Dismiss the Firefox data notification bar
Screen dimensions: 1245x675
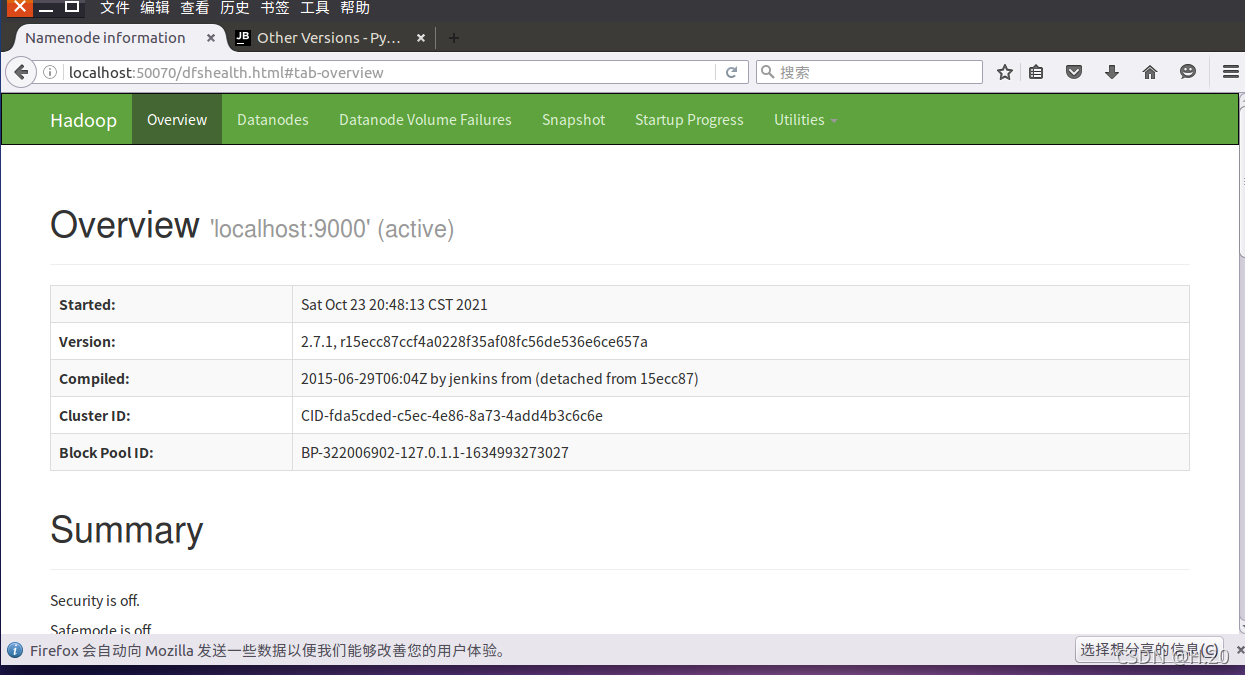point(1240,650)
